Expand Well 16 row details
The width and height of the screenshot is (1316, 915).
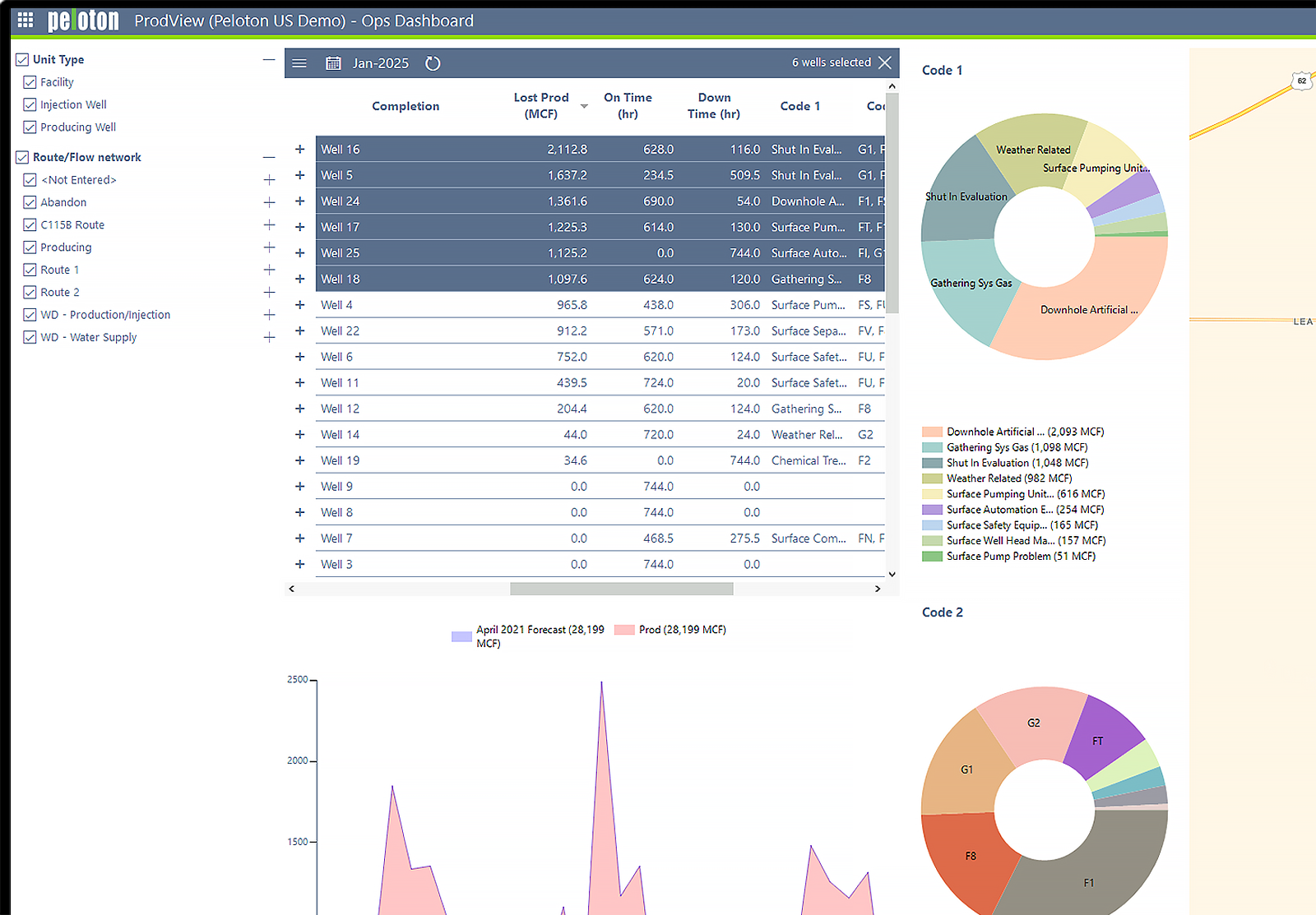299,149
